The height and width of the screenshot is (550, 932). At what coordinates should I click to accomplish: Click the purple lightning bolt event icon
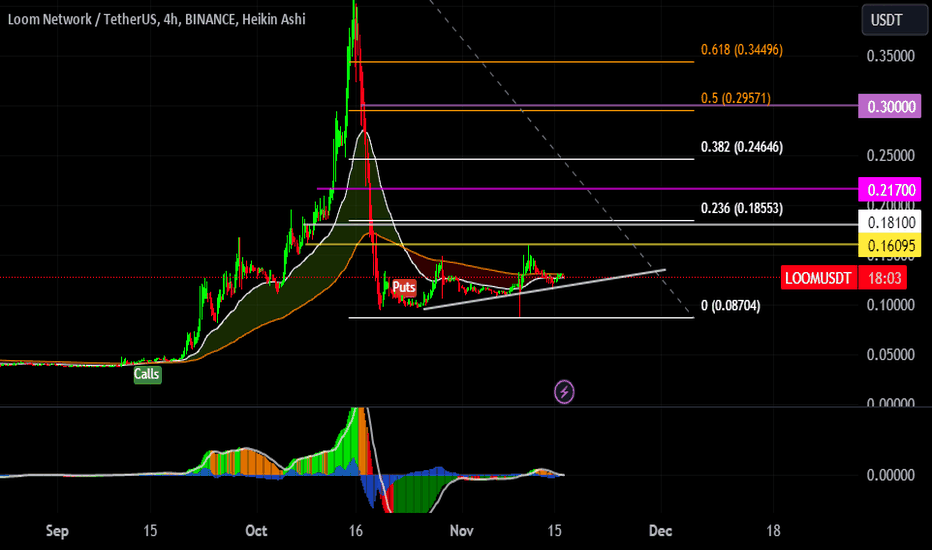[564, 392]
